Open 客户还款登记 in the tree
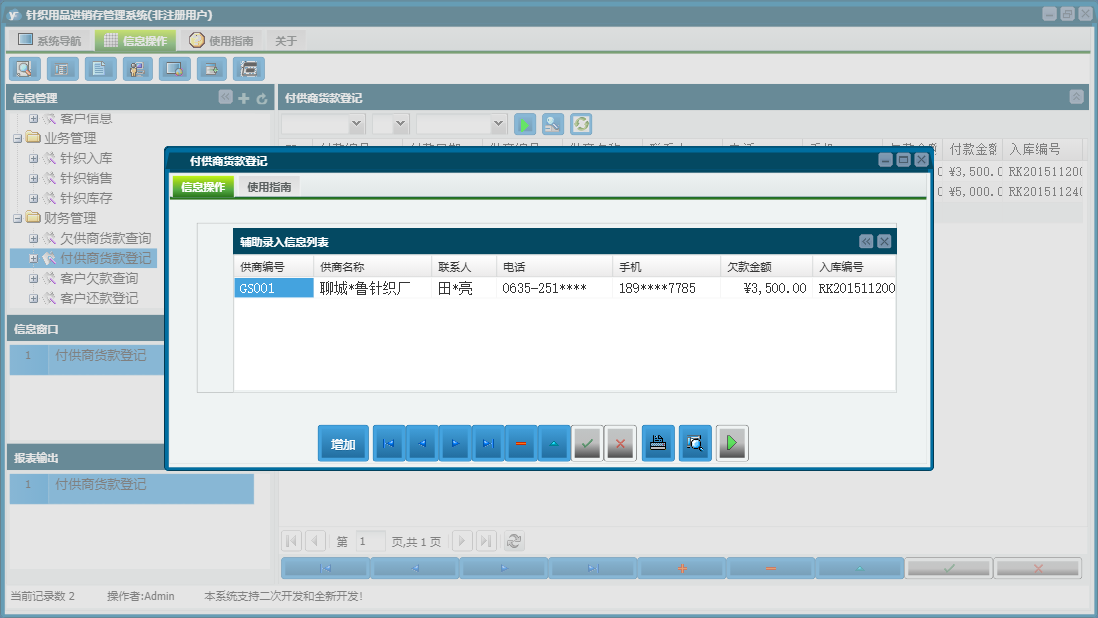1098x618 pixels. tap(99, 298)
